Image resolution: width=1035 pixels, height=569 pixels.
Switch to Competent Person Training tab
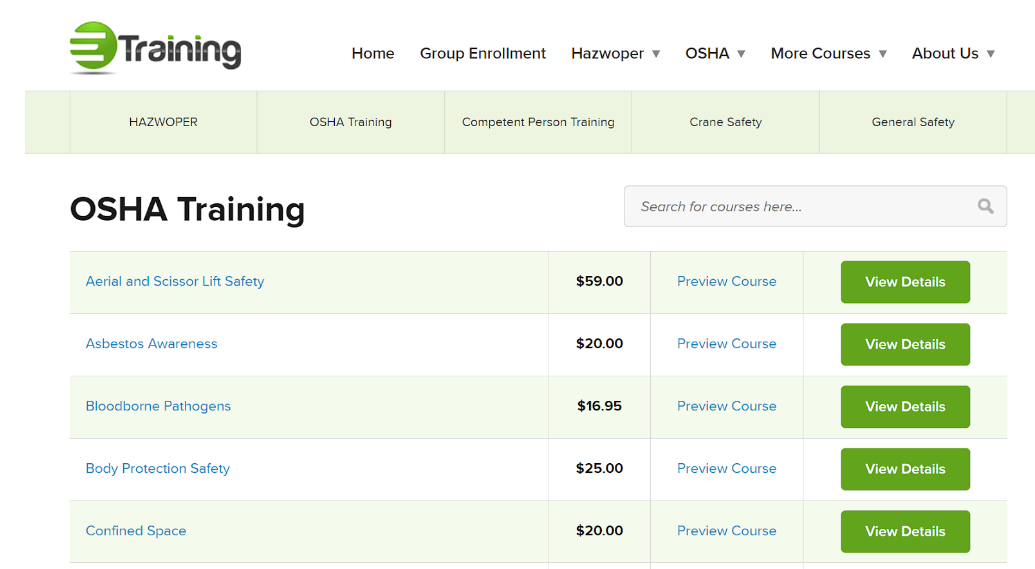coord(538,122)
